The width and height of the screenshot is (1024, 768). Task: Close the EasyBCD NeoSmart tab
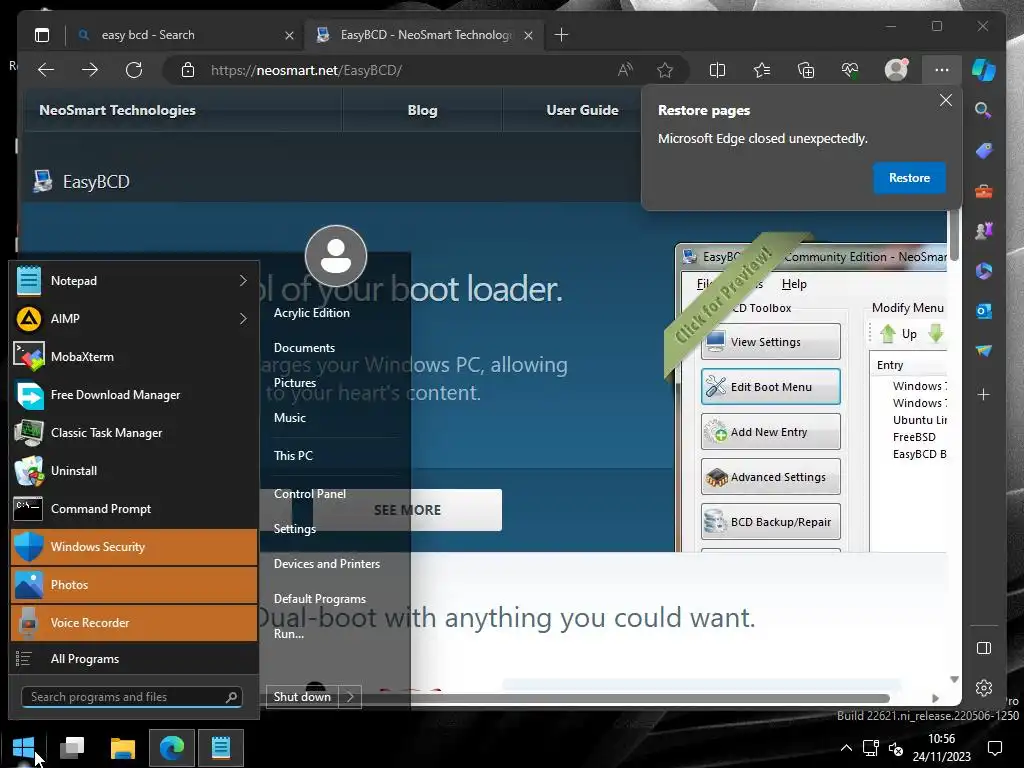click(x=528, y=35)
